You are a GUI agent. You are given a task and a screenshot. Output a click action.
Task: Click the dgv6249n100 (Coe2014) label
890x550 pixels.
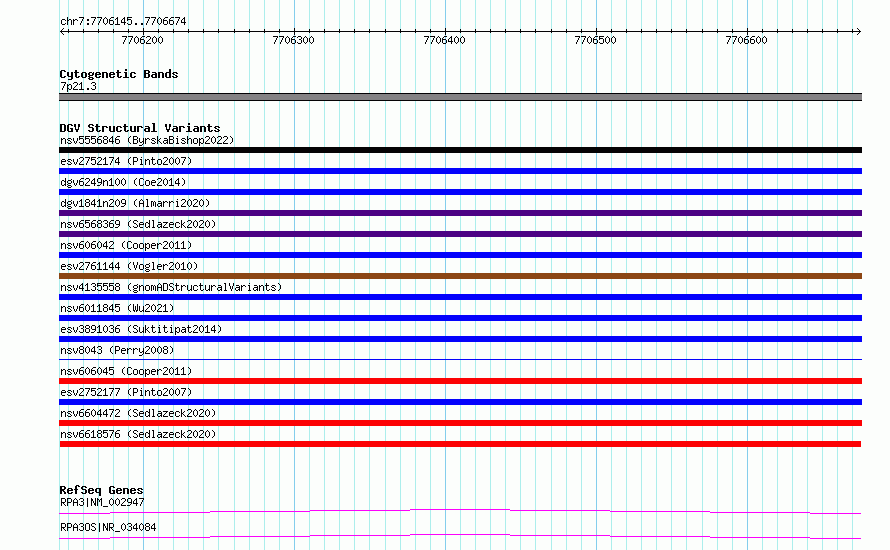123,182
